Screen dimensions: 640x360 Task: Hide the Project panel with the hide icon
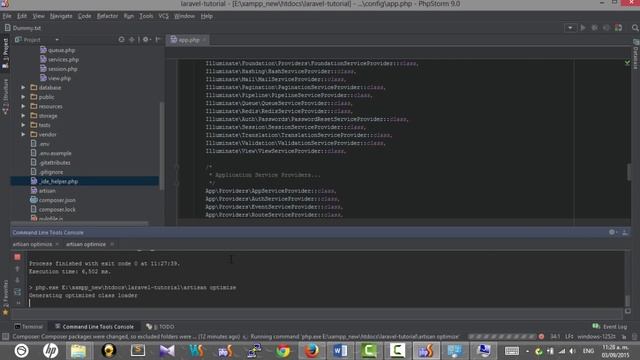(158, 40)
